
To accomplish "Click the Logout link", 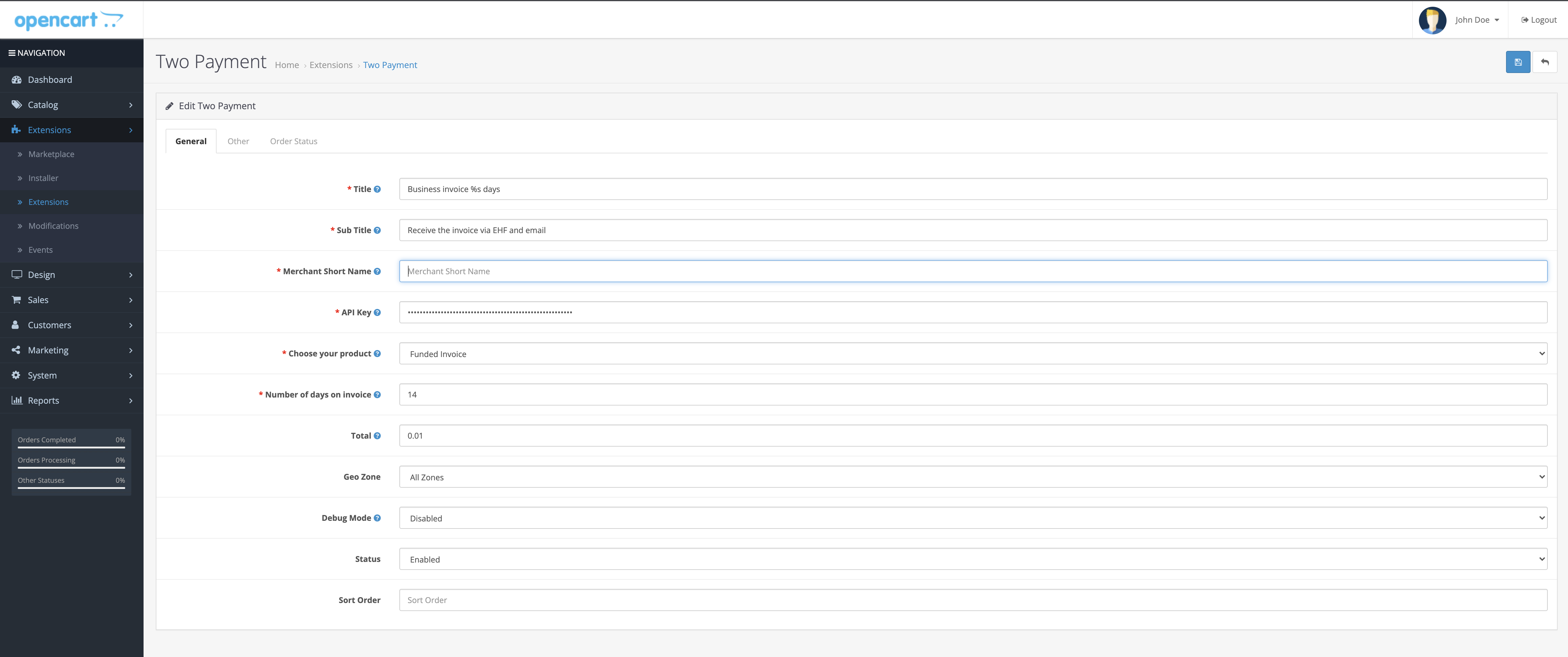I will [x=1539, y=20].
